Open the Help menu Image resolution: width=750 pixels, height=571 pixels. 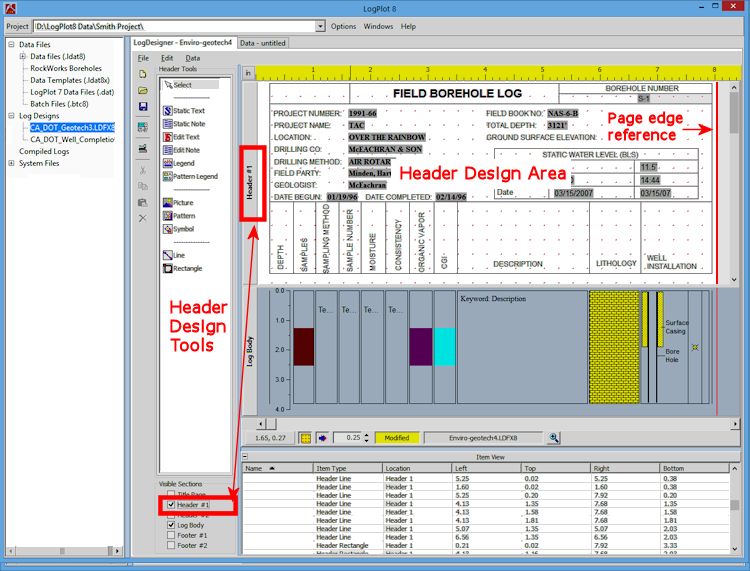[408, 26]
